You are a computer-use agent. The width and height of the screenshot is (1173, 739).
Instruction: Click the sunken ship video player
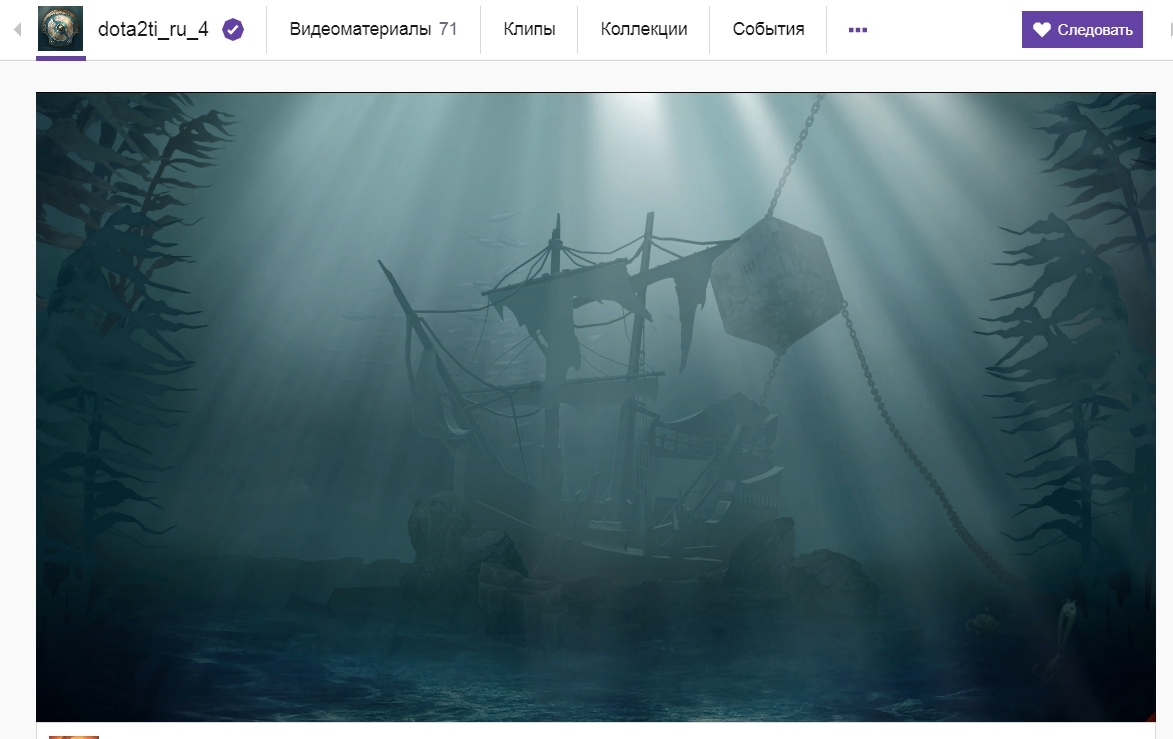click(595, 407)
